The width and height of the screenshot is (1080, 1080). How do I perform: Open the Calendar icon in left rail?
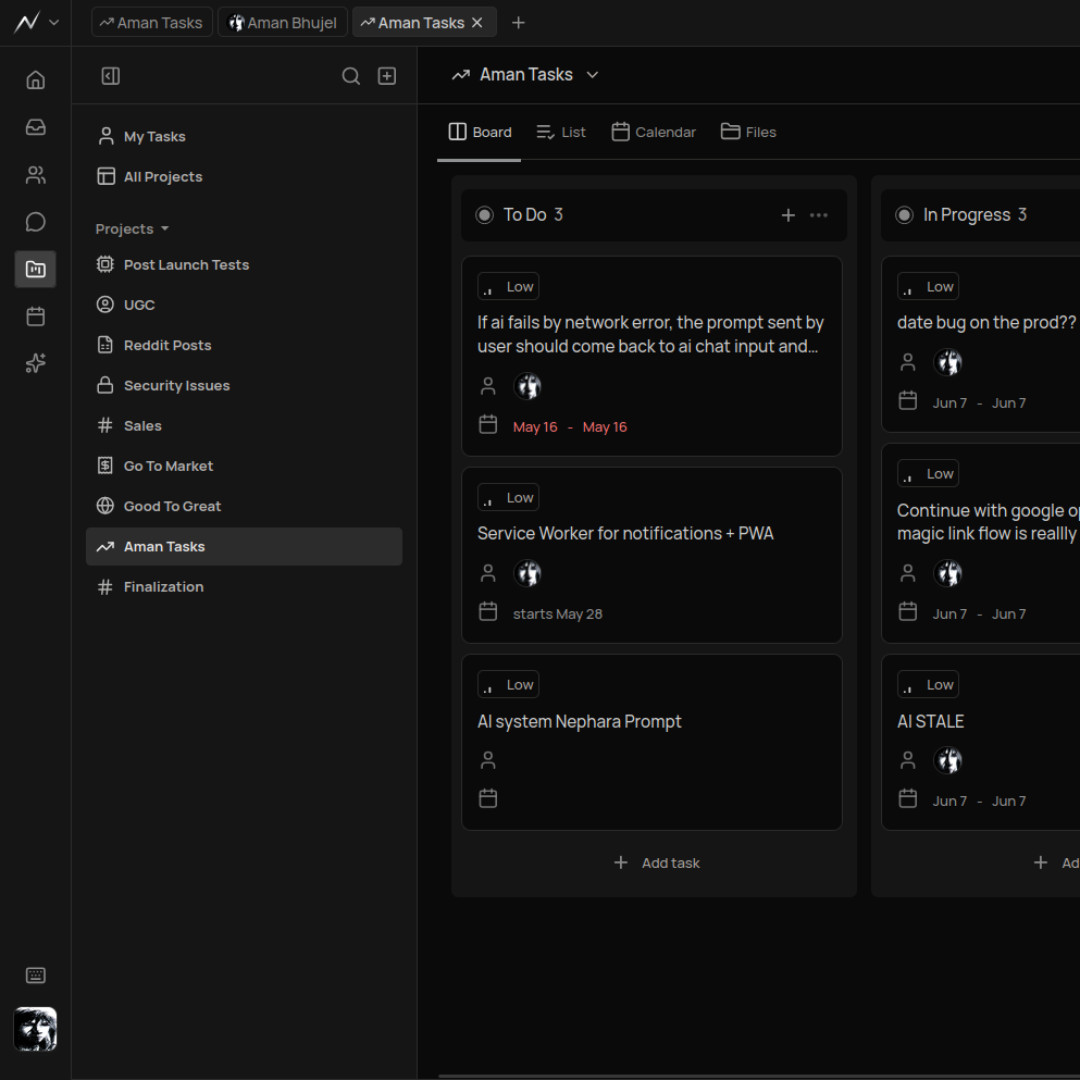tap(35, 316)
